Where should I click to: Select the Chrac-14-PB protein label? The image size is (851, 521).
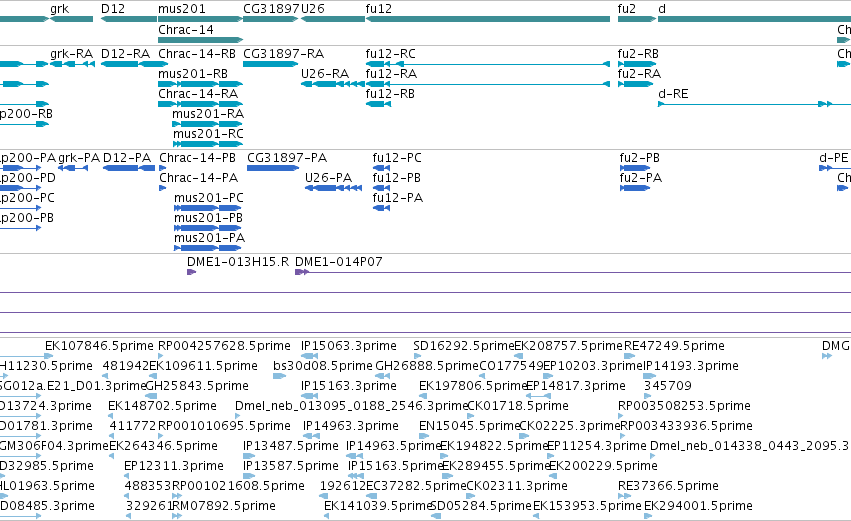pyautogui.click(x=198, y=158)
